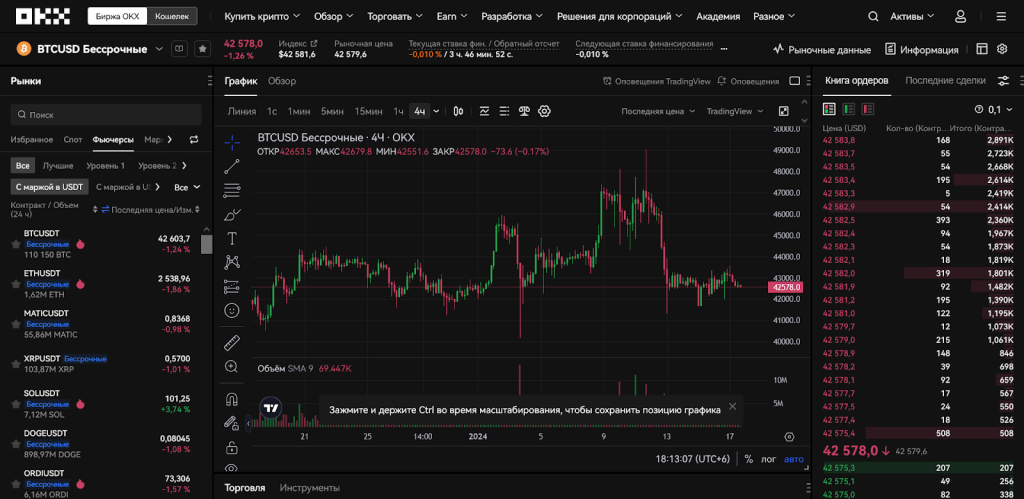The width and height of the screenshot is (1024, 499).
Task: Open chart settings gear icon
Action: pyautogui.click(x=545, y=111)
